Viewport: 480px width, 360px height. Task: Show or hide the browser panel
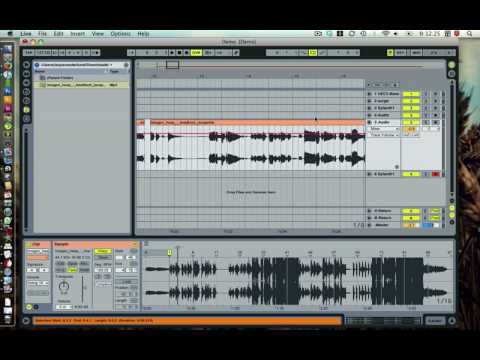click(27, 65)
